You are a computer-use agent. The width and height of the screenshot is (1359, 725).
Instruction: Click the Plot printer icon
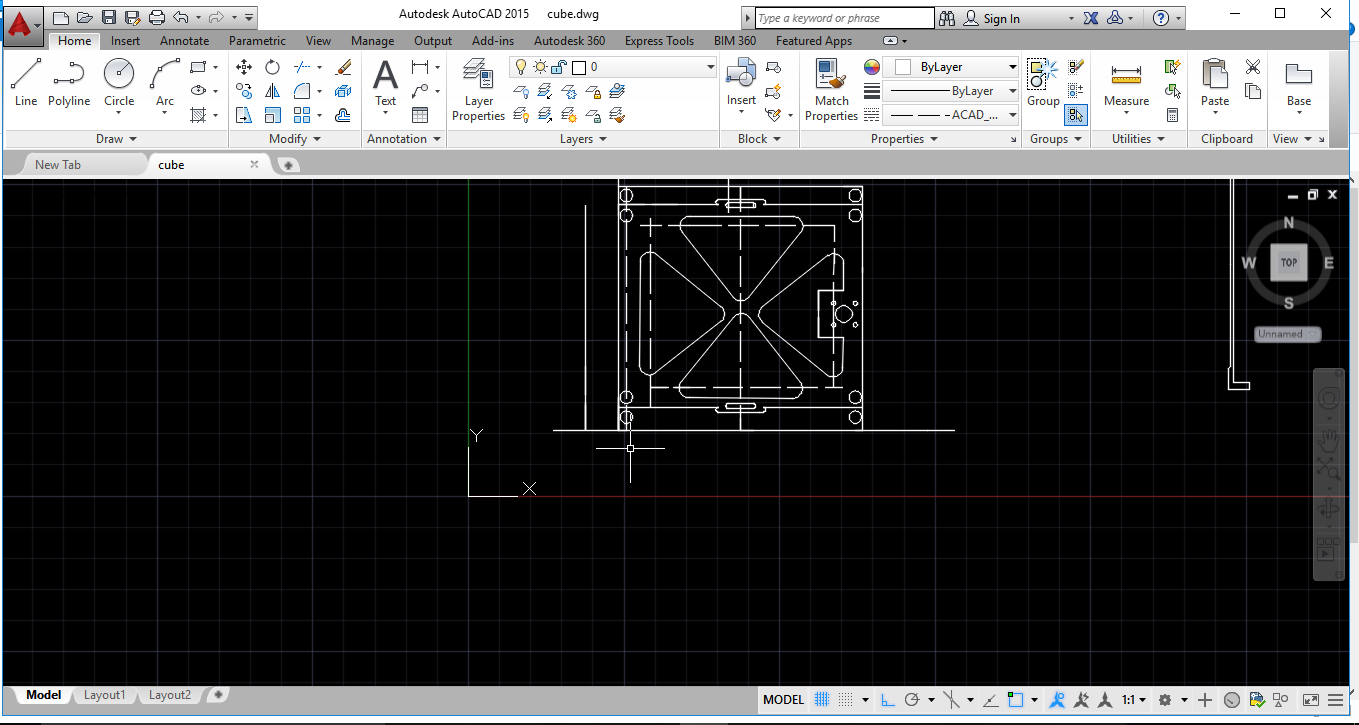156,18
